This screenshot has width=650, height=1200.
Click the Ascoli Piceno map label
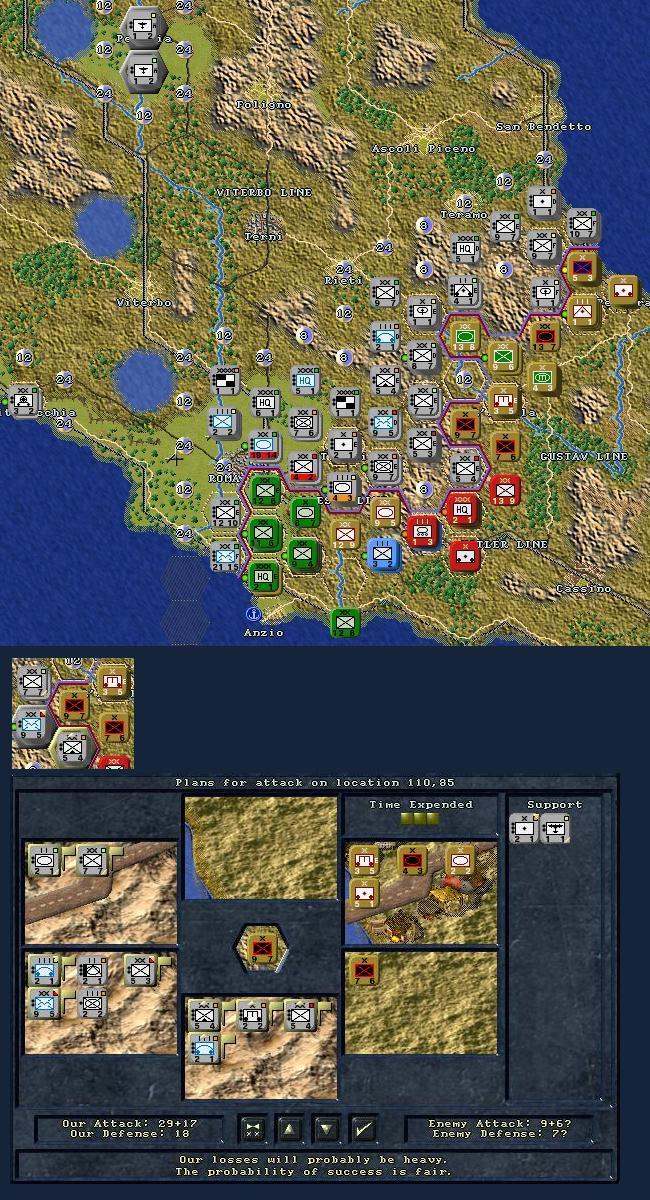(424, 149)
